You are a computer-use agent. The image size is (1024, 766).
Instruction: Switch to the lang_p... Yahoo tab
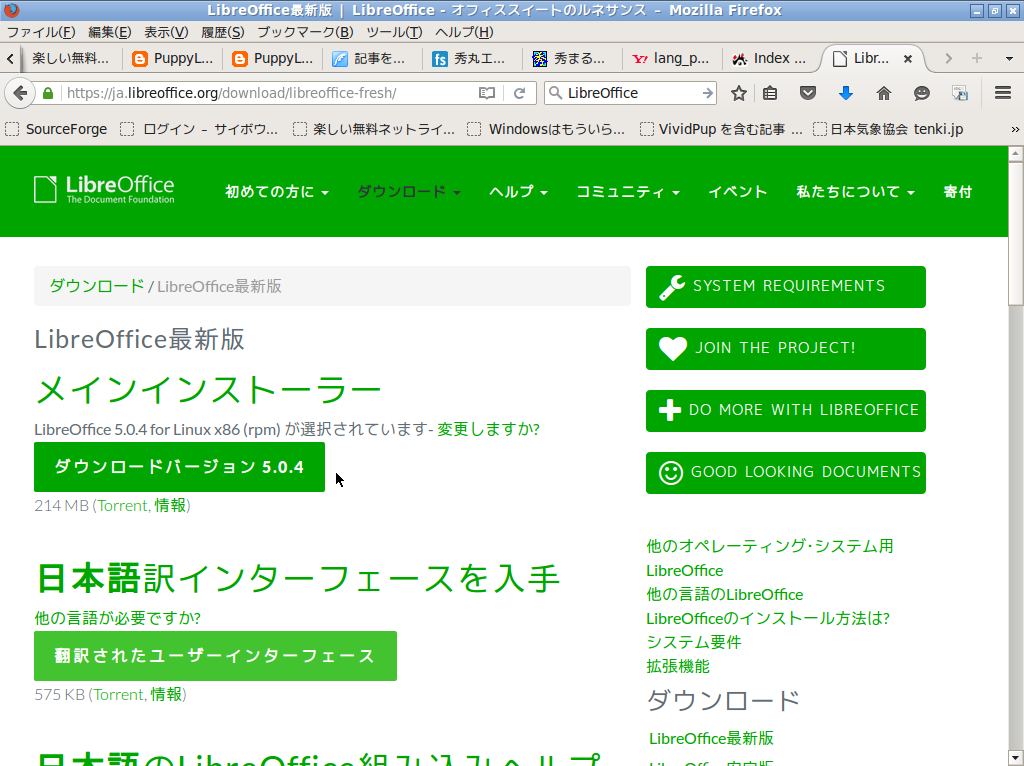tap(673, 59)
